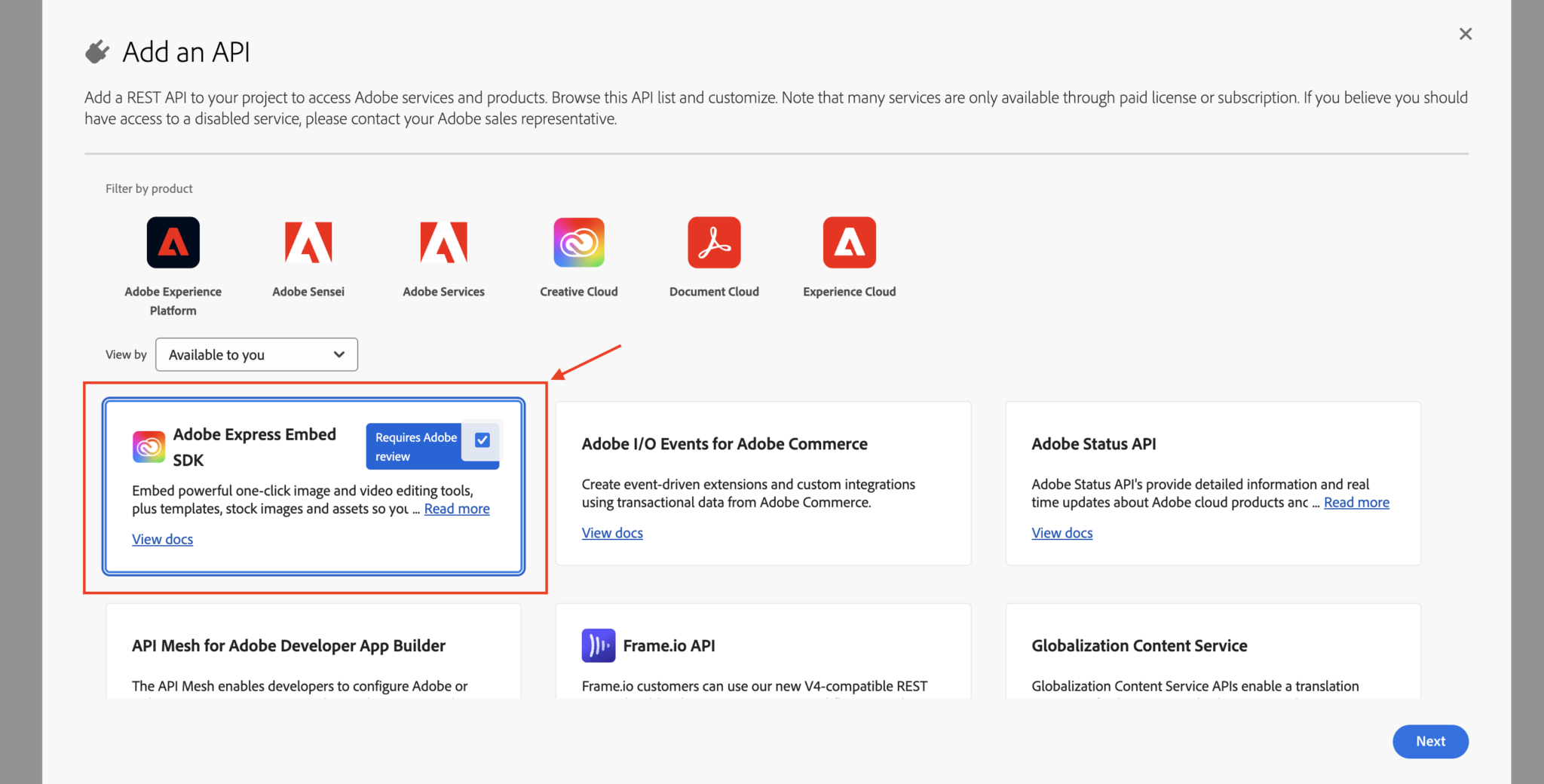
Task: Filter by Adobe Experience Platform icon
Action: pyautogui.click(x=173, y=242)
